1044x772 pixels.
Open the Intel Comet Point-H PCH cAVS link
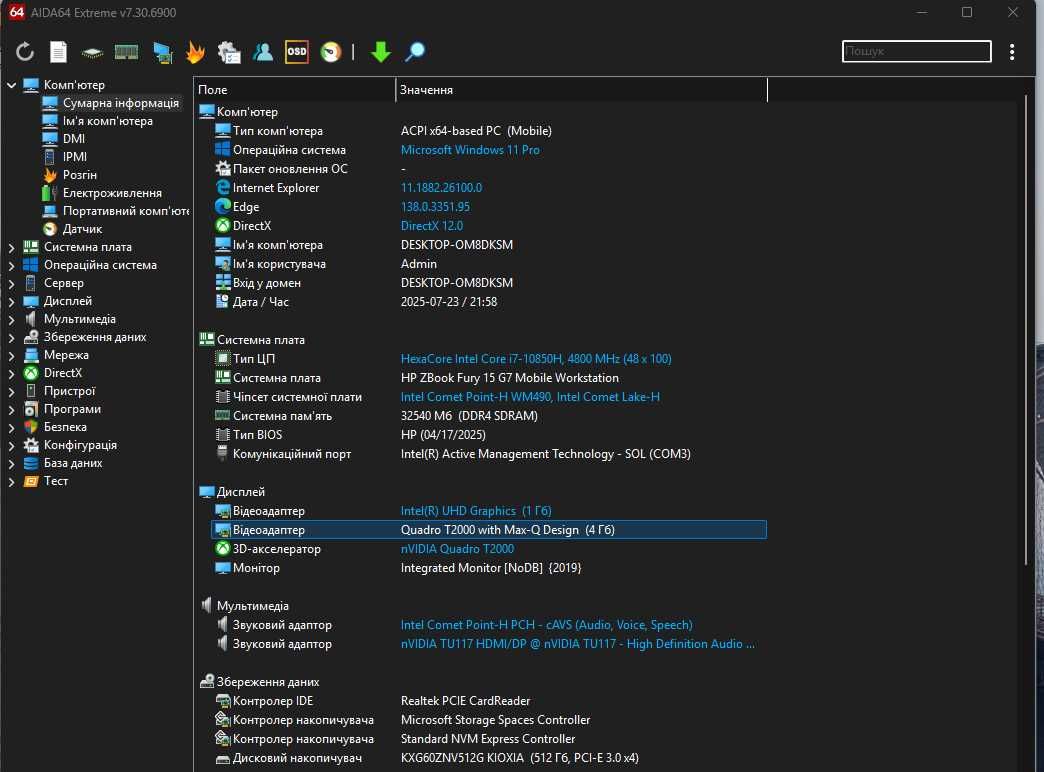pos(547,625)
